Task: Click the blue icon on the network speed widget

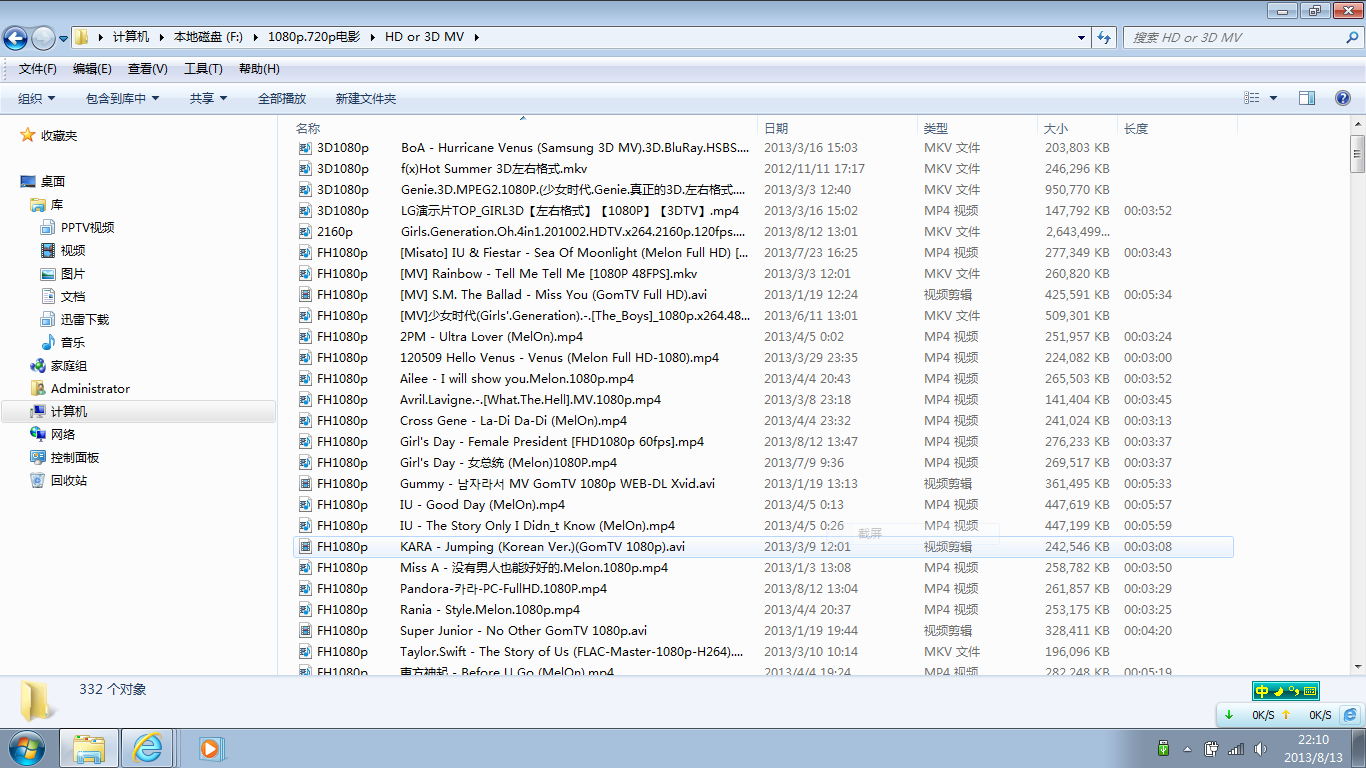Action: click(x=1350, y=715)
